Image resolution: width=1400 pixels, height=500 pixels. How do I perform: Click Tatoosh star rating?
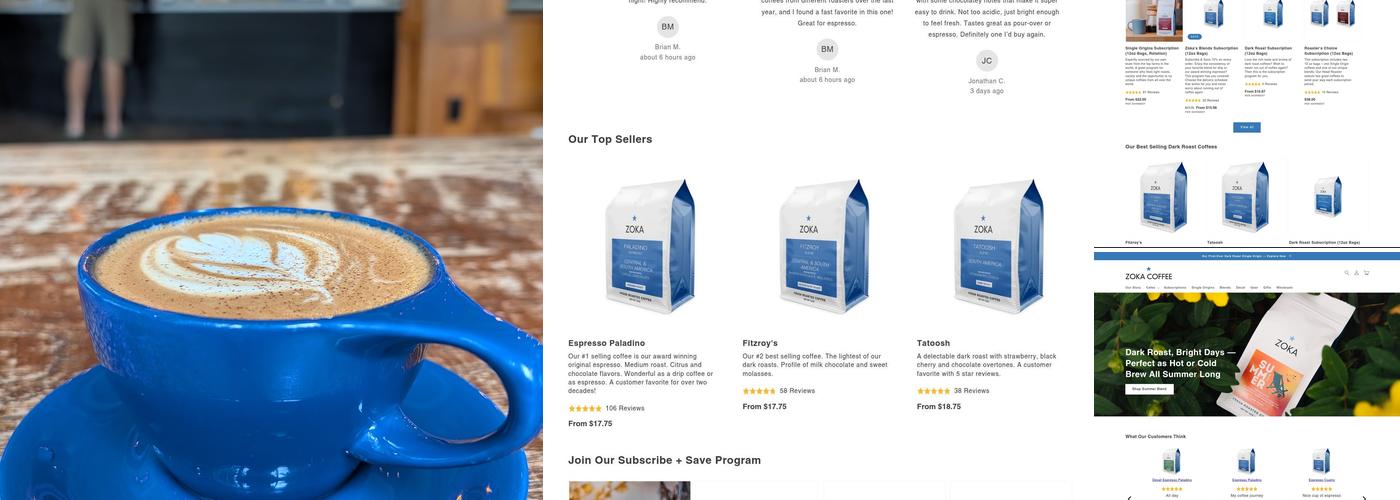(x=934, y=391)
